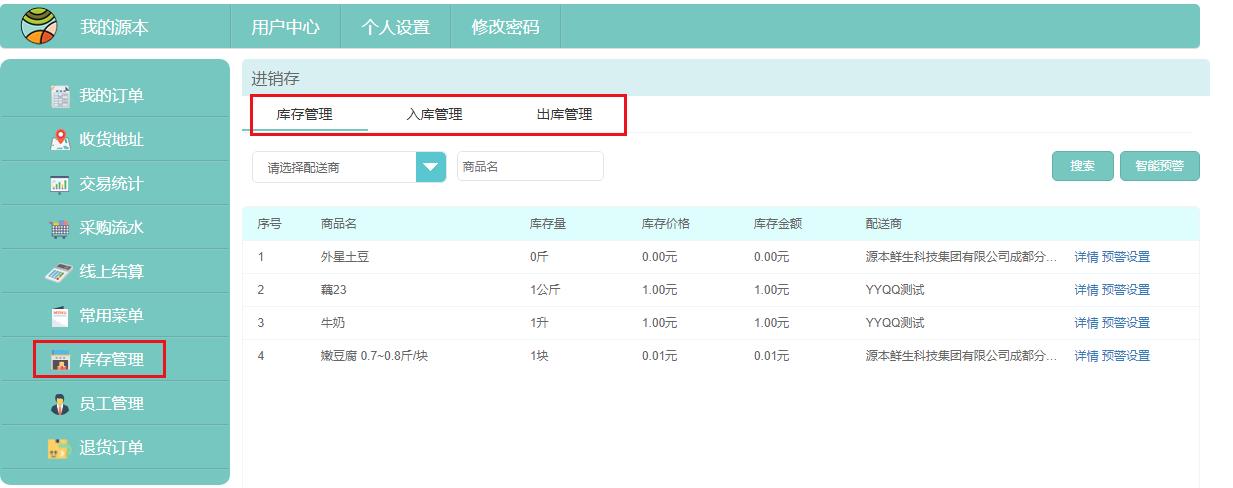Click the 1升 stock quantity cell

click(x=539, y=323)
